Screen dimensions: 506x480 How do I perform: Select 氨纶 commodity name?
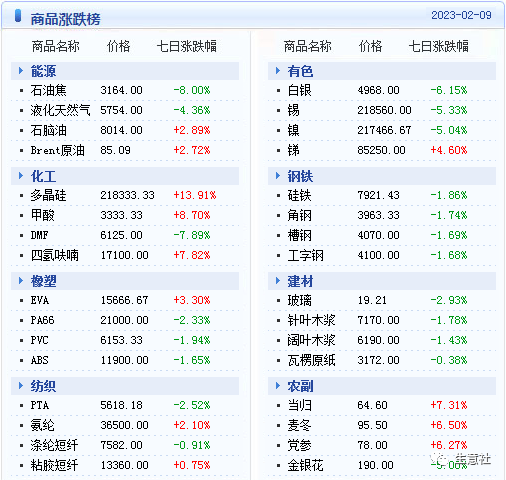coord(43,425)
